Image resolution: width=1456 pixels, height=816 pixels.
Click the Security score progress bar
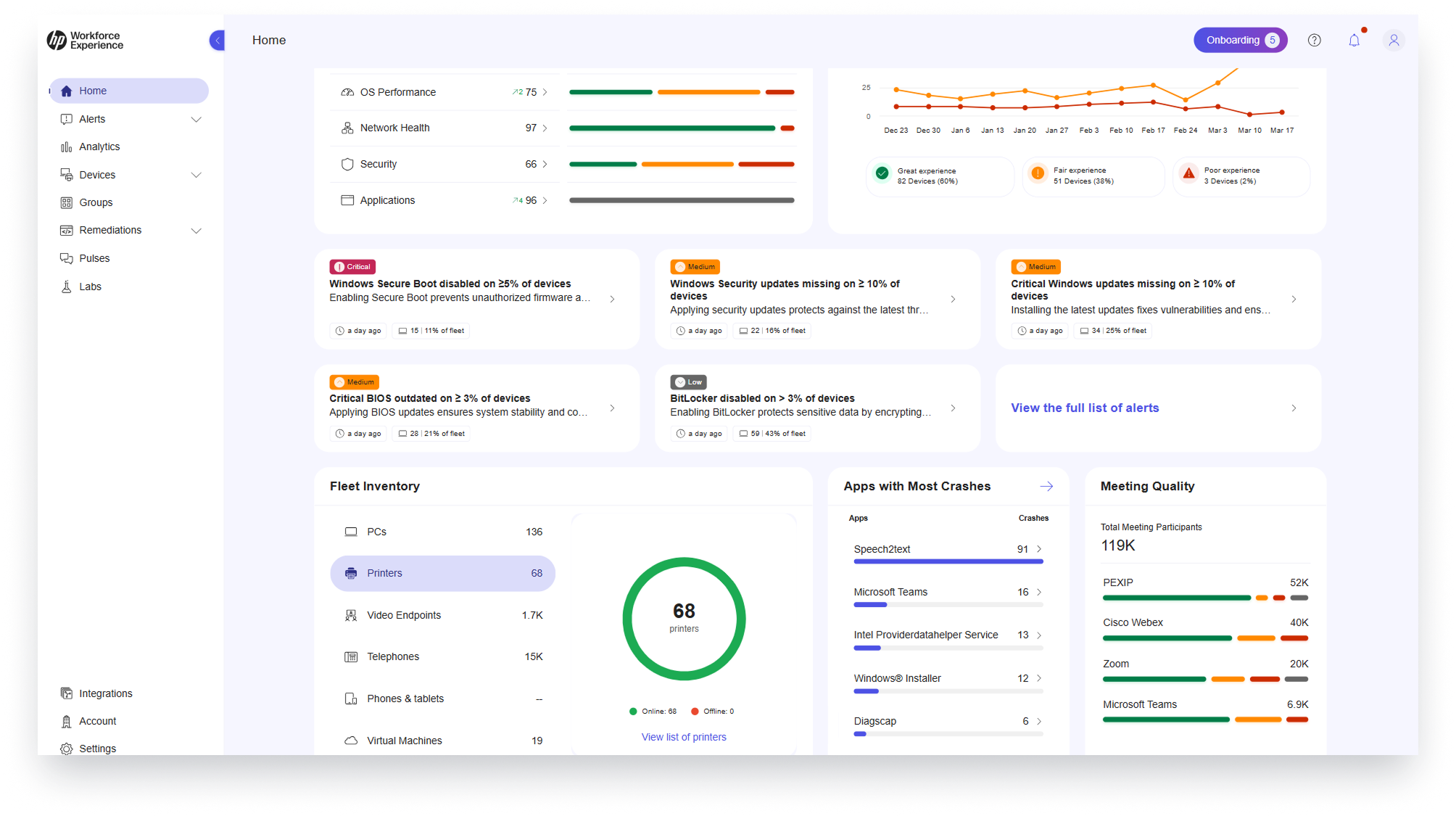[x=681, y=165]
